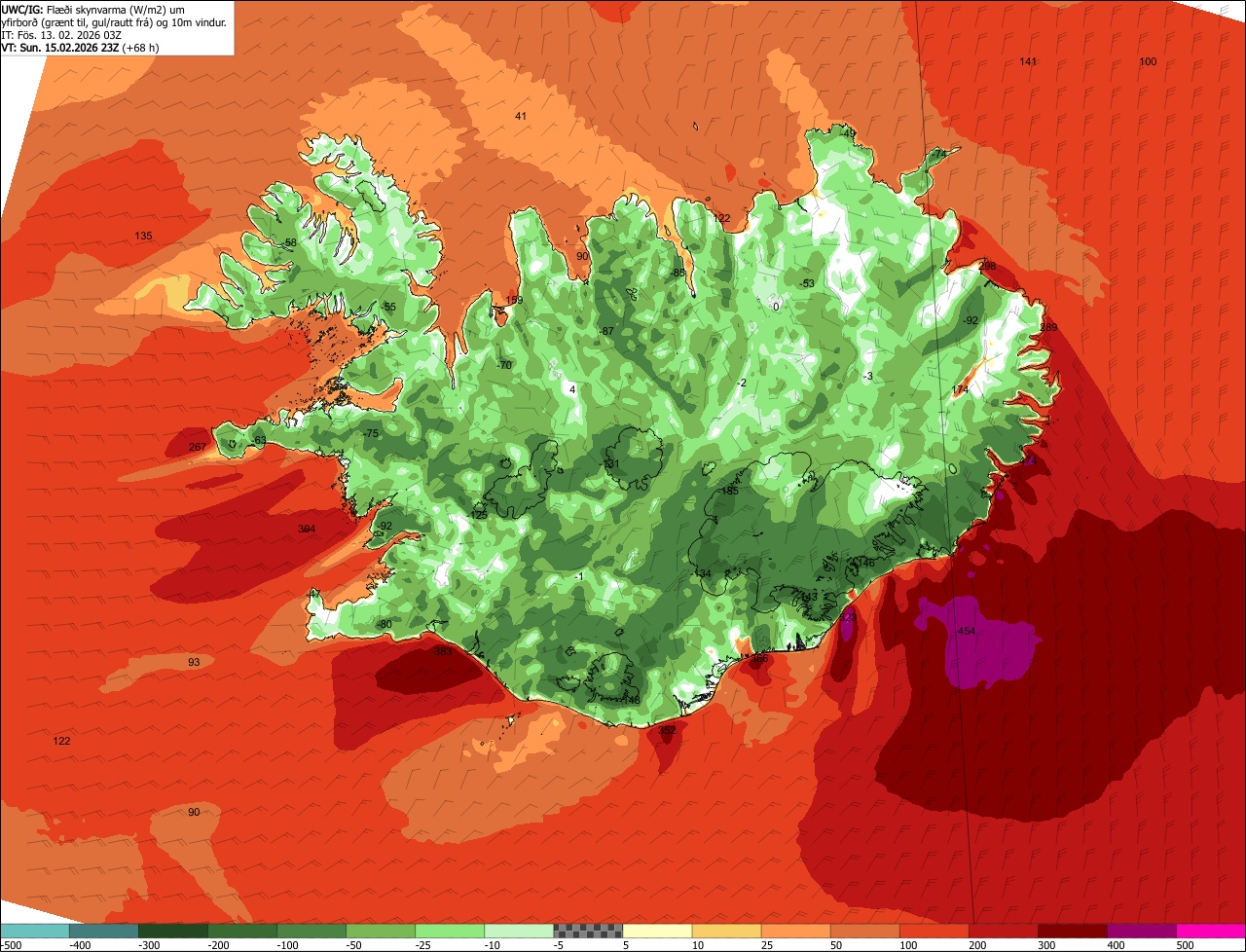Click the heat flux value '454' in the purple area
1246x952 pixels.
pyautogui.click(x=967, y=632)
